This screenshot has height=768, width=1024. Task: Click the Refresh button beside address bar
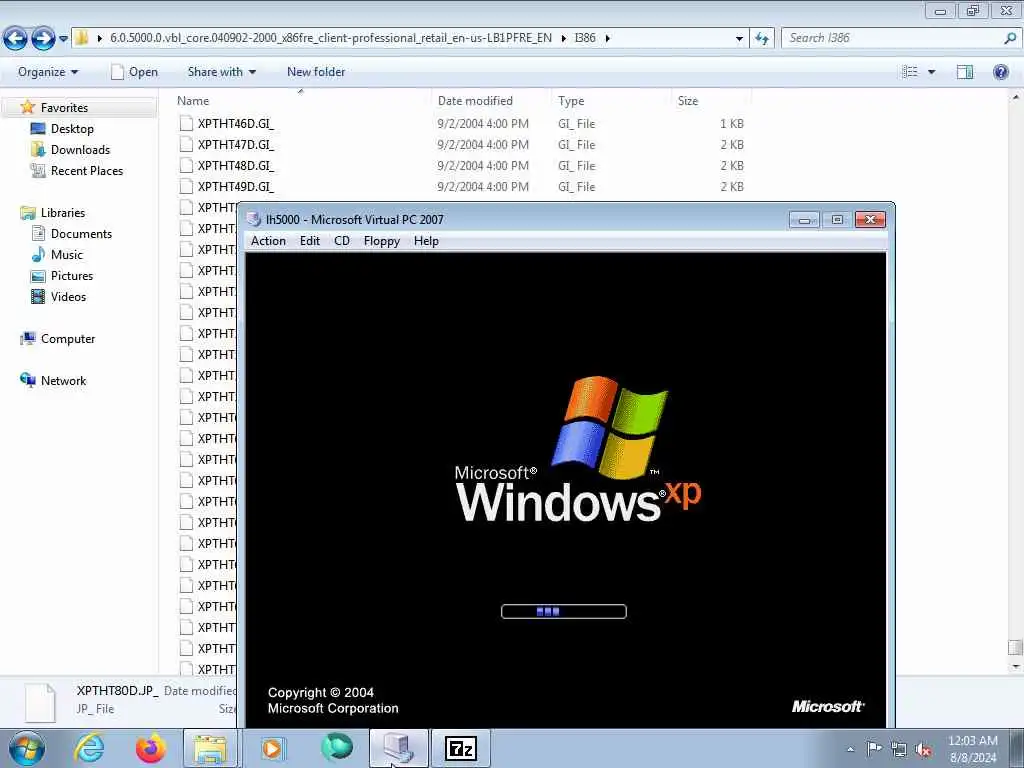pos(762,39)
